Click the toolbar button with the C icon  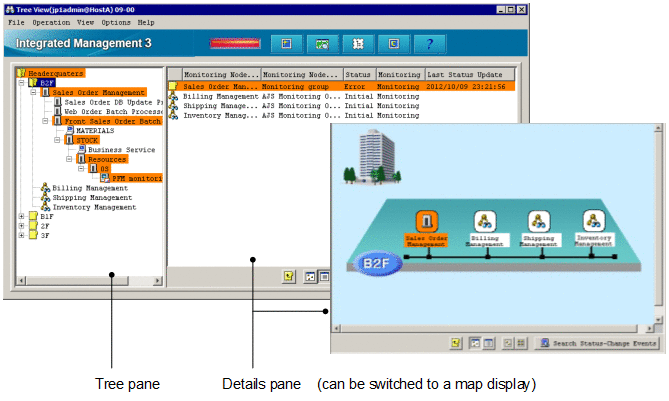point(394,44)
